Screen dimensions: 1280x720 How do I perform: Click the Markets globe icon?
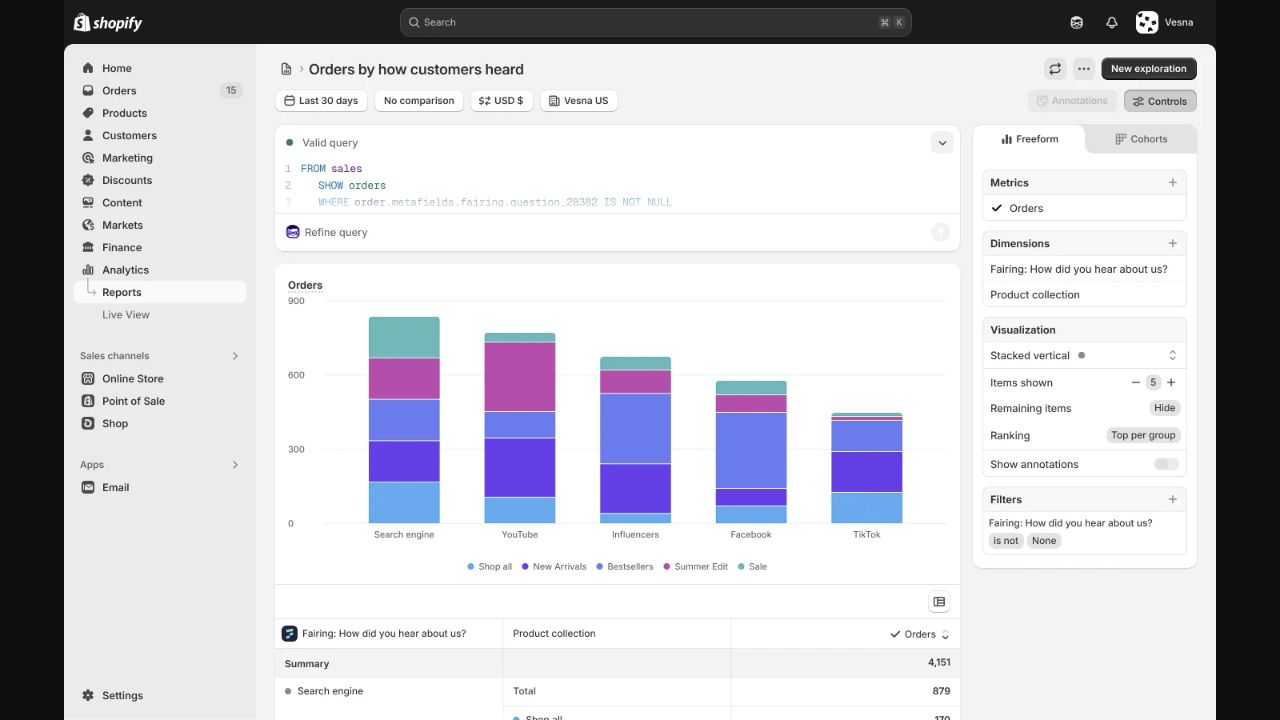point(88,225)
